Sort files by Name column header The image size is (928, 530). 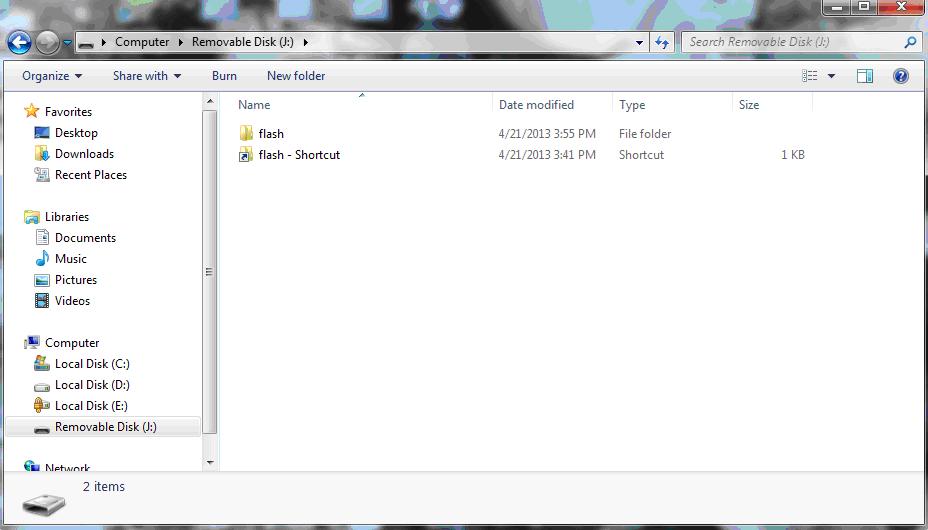[x=255, y=105]
